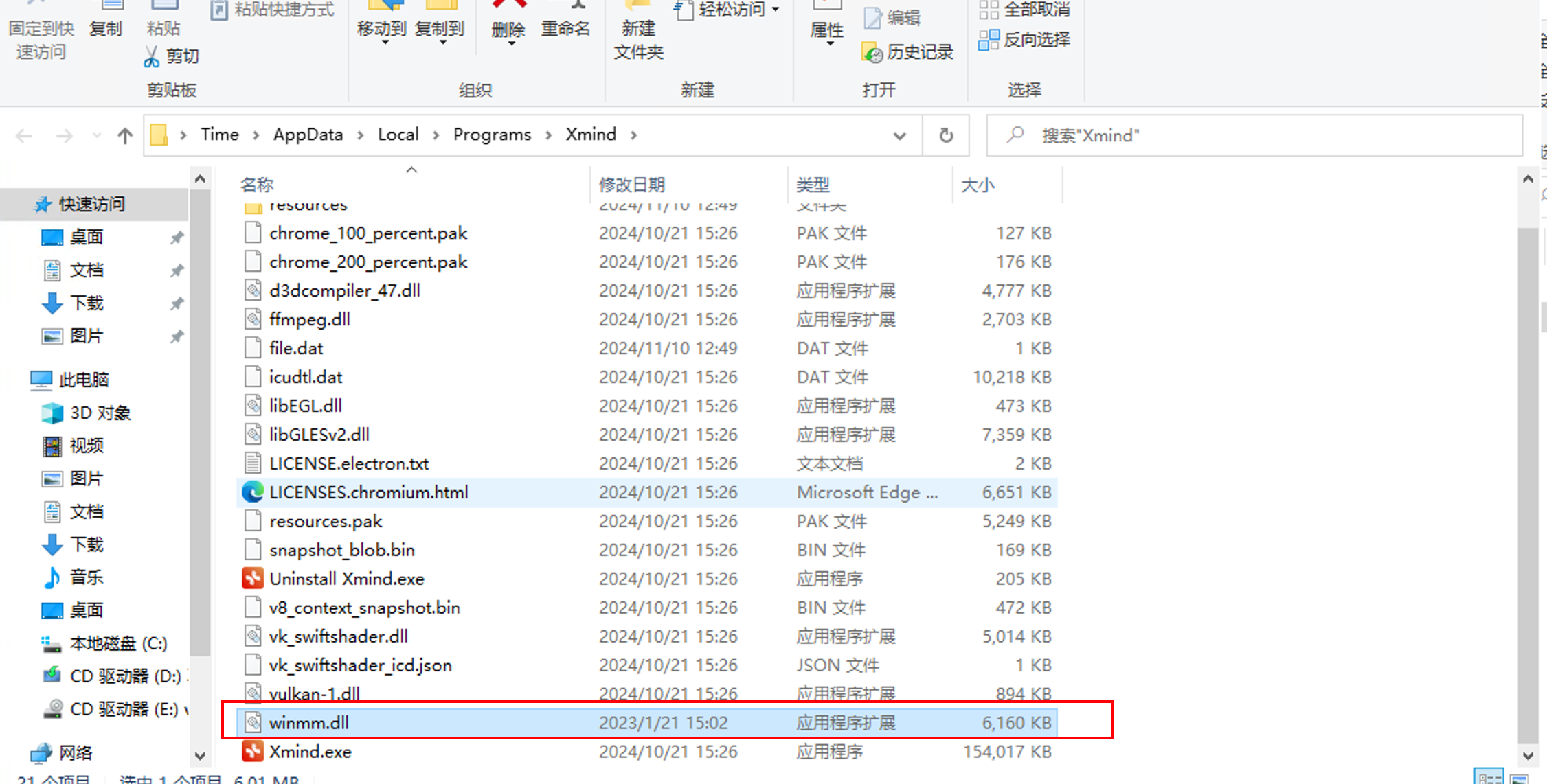Click Select none (全部取消) button
Viewport: 1547px width, 784px height.
[1024, 10]
